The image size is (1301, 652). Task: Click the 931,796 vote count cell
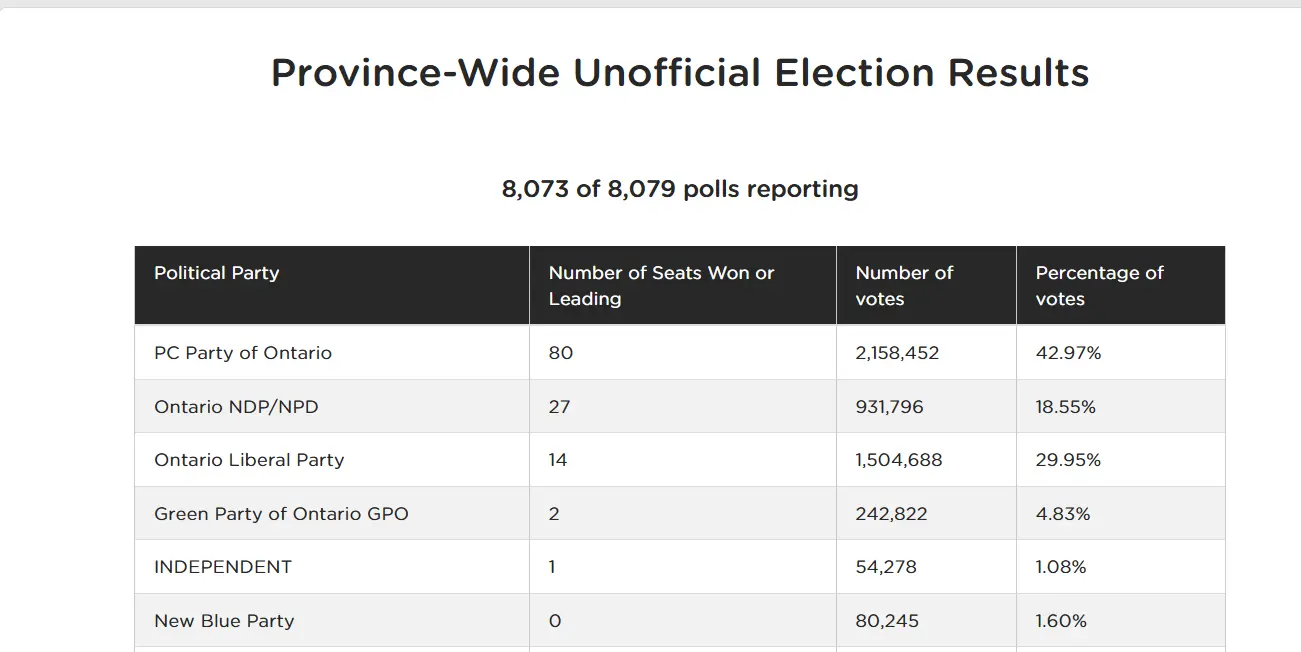click(889, 407)
